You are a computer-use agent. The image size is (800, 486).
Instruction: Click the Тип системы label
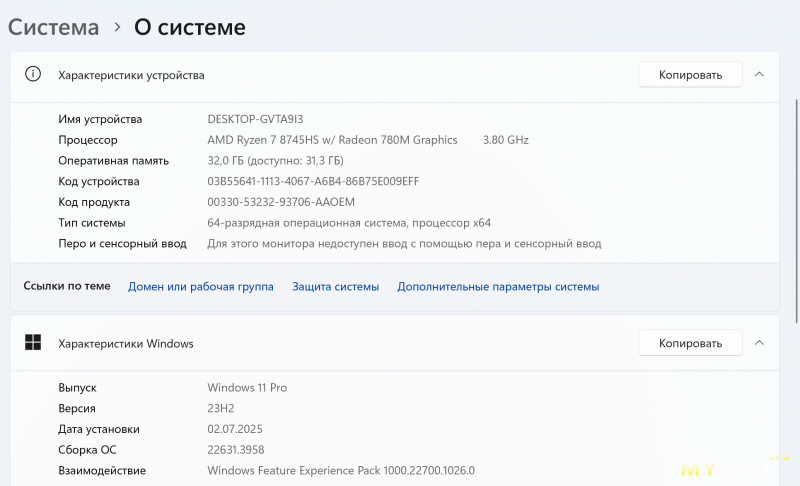[92, 223]
